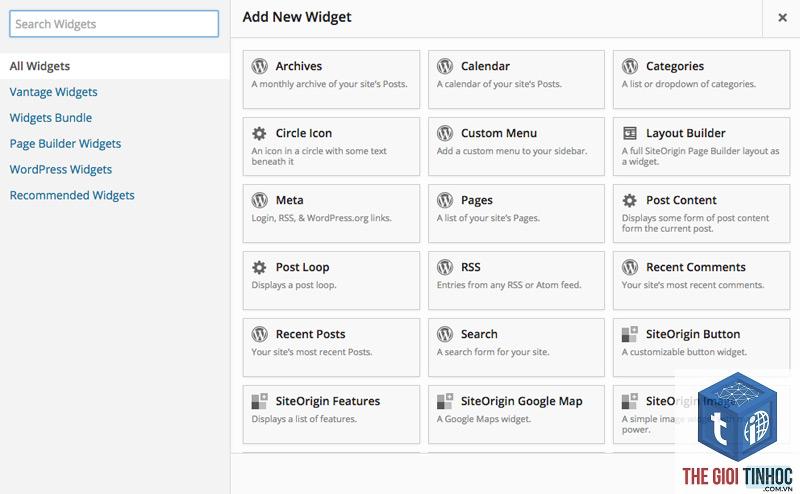Click 'Login, RSS, & WordPress.org links.' text
Screen dimensions: 800x494
[321, 218]
